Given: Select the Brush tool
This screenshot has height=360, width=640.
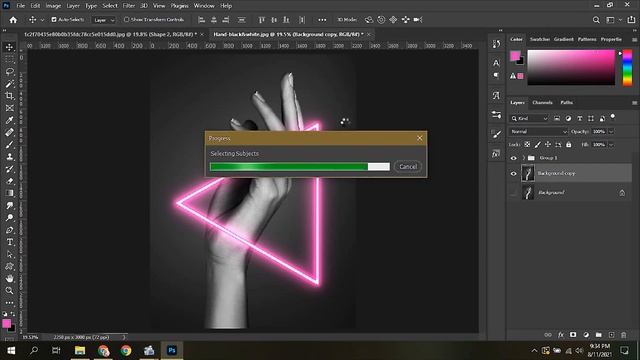Looking at the screenshot, I should click(9, 144).
